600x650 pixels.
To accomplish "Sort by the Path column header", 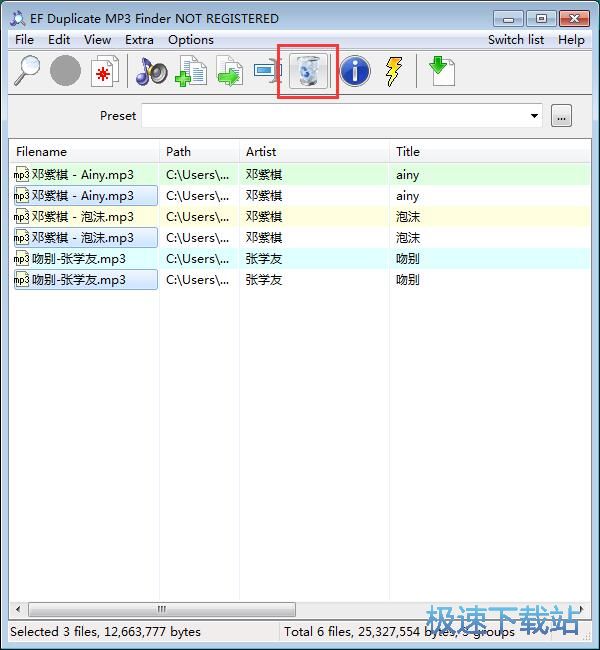I will pos(199,152).
